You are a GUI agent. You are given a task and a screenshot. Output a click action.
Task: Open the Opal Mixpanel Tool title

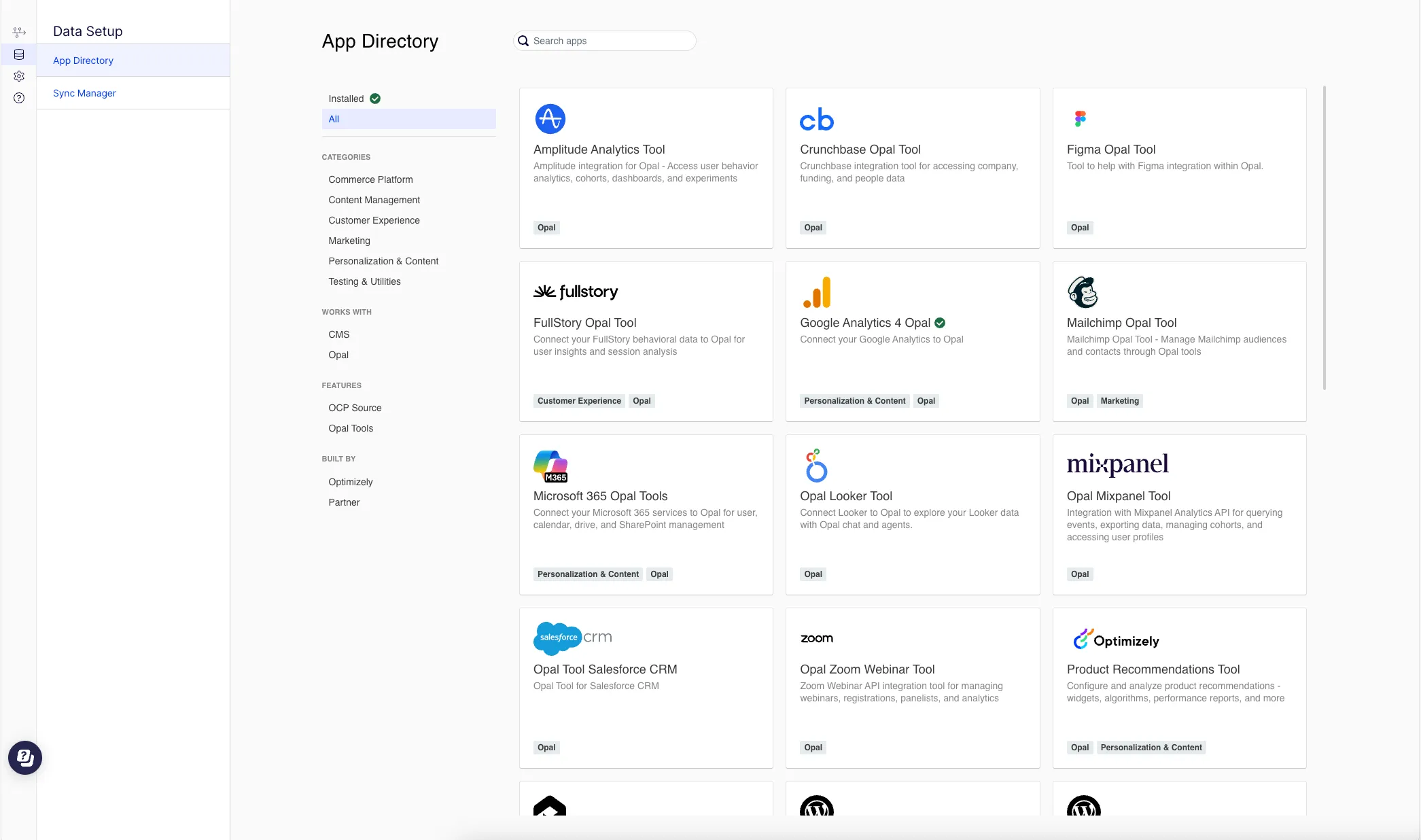tap(1119, 496)
